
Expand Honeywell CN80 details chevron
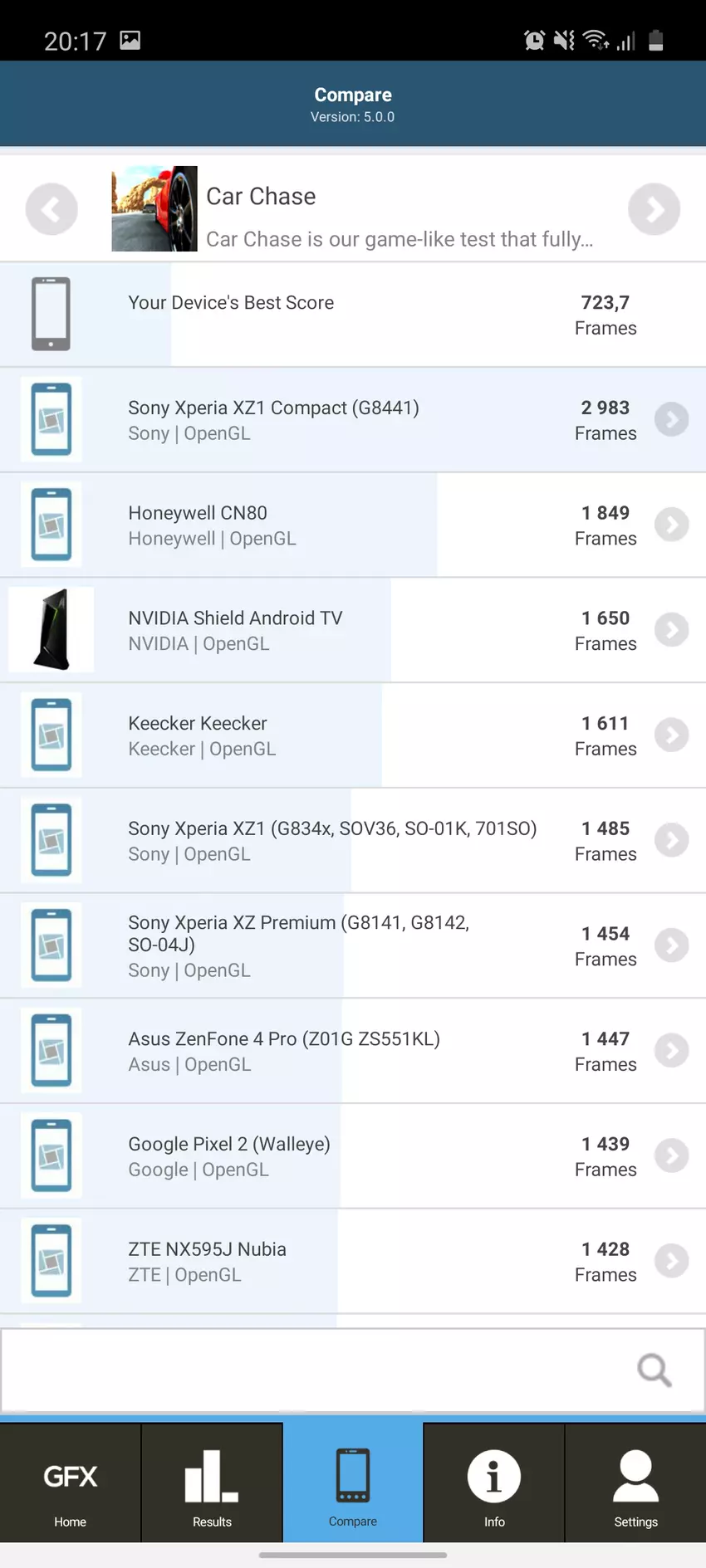[671, 525]
